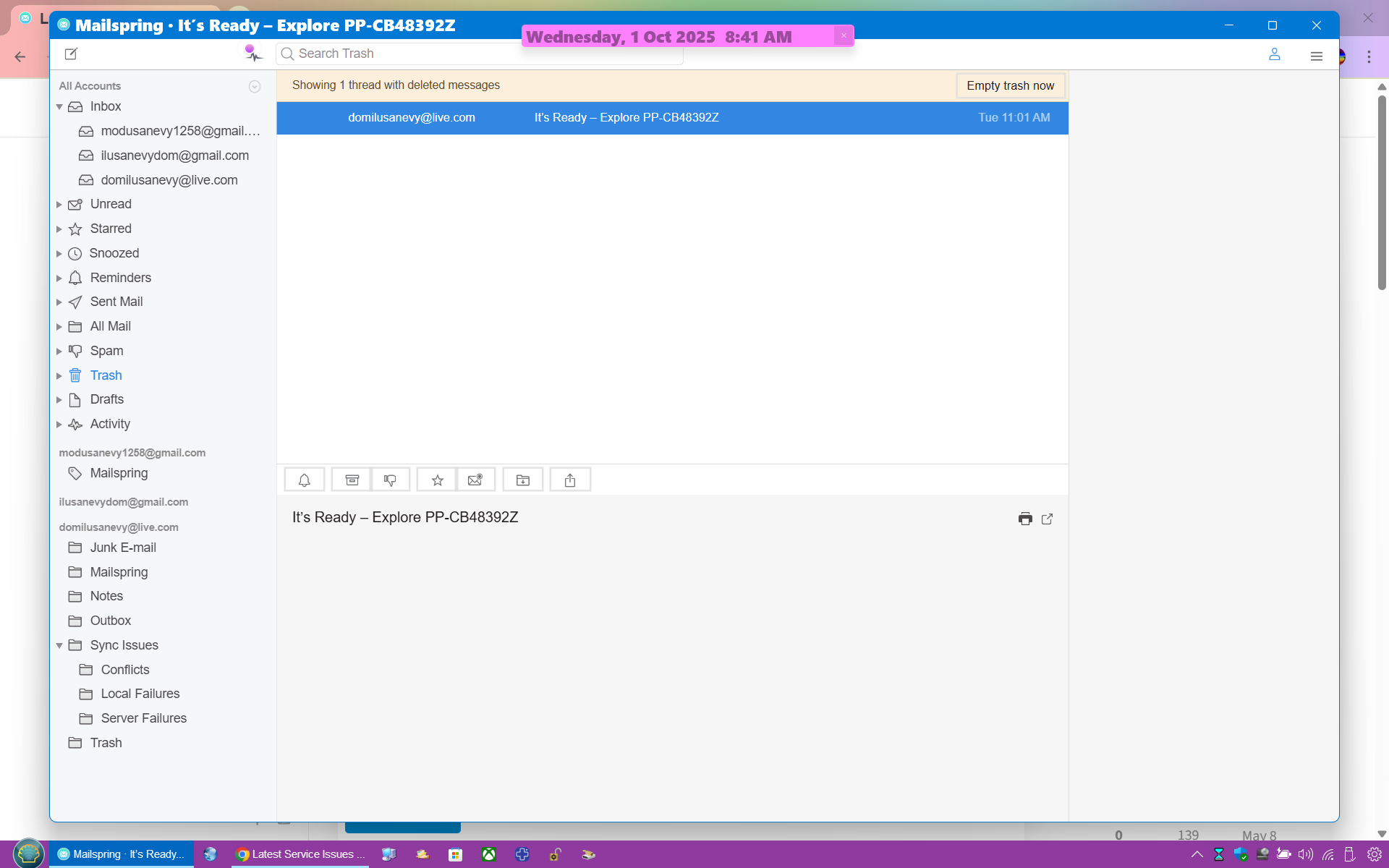Collapse the Inbox tree
Viewport: 1389px width, 868px height.
(59, 107)
